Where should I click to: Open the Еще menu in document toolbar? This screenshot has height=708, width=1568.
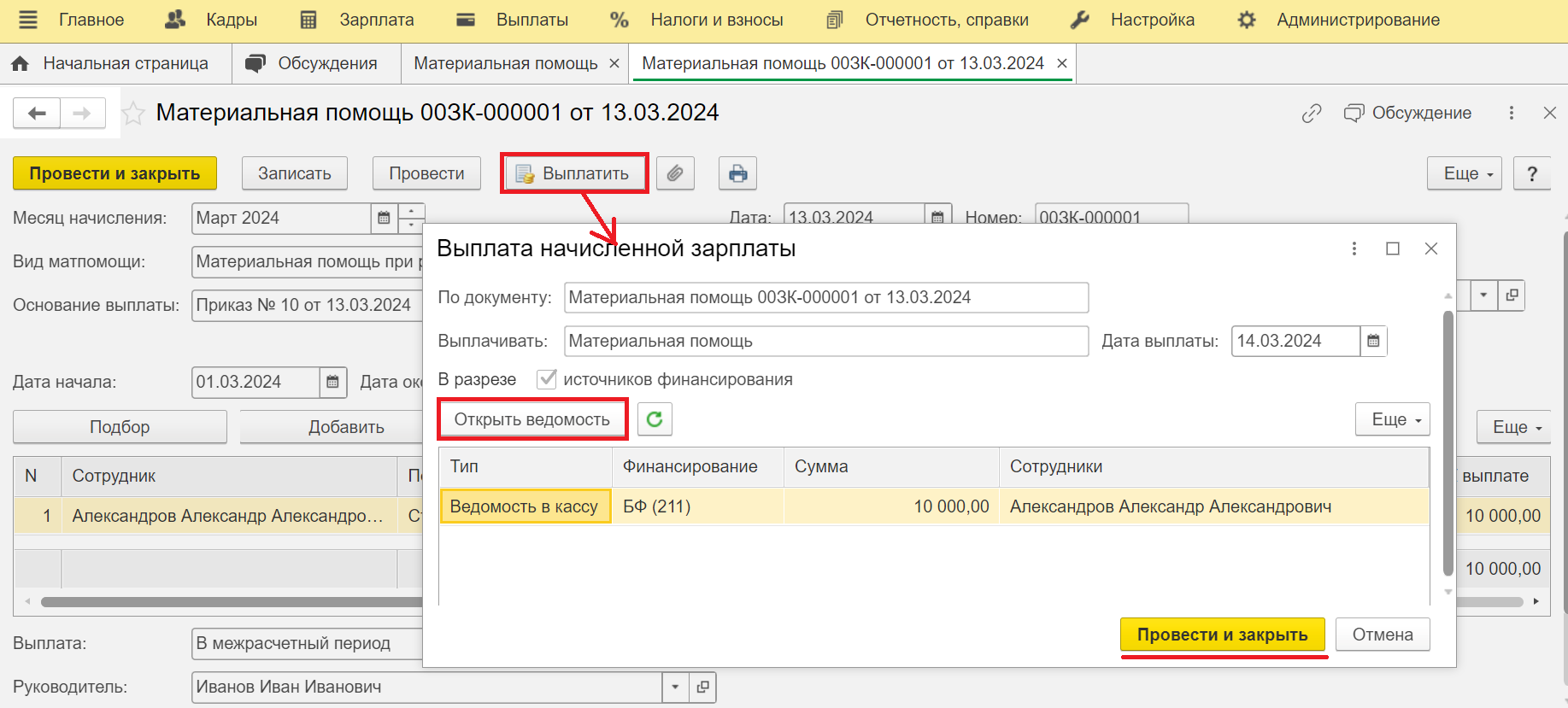click(x=1464, y=173)
